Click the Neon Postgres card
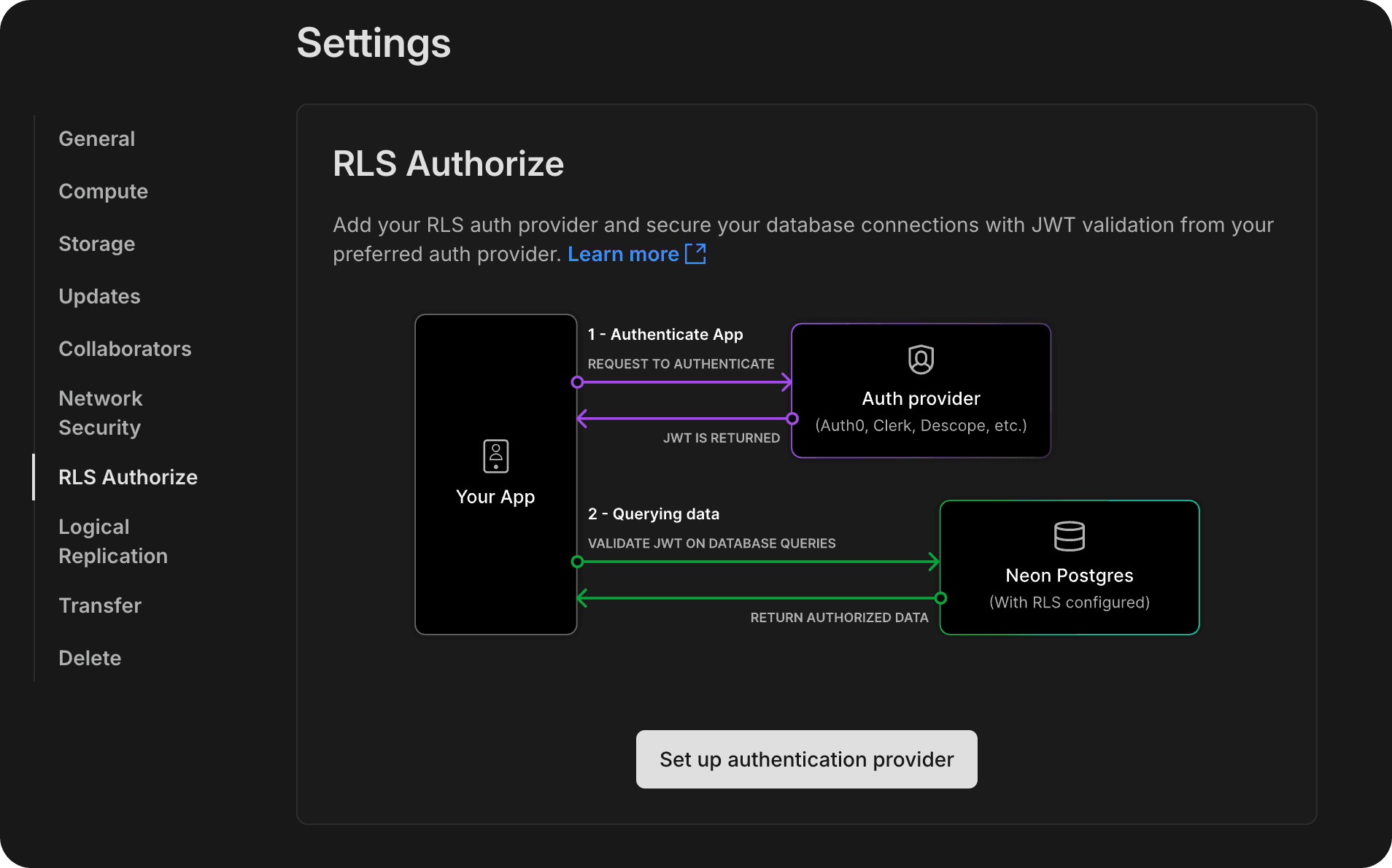 pos(1069,567)
